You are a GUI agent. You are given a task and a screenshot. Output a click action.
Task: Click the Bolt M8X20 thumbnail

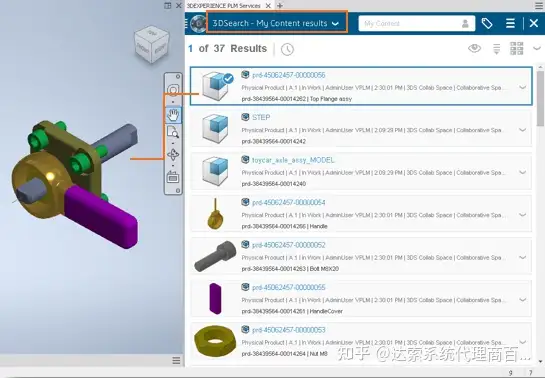pyautogui.click(x=215, y=256)
